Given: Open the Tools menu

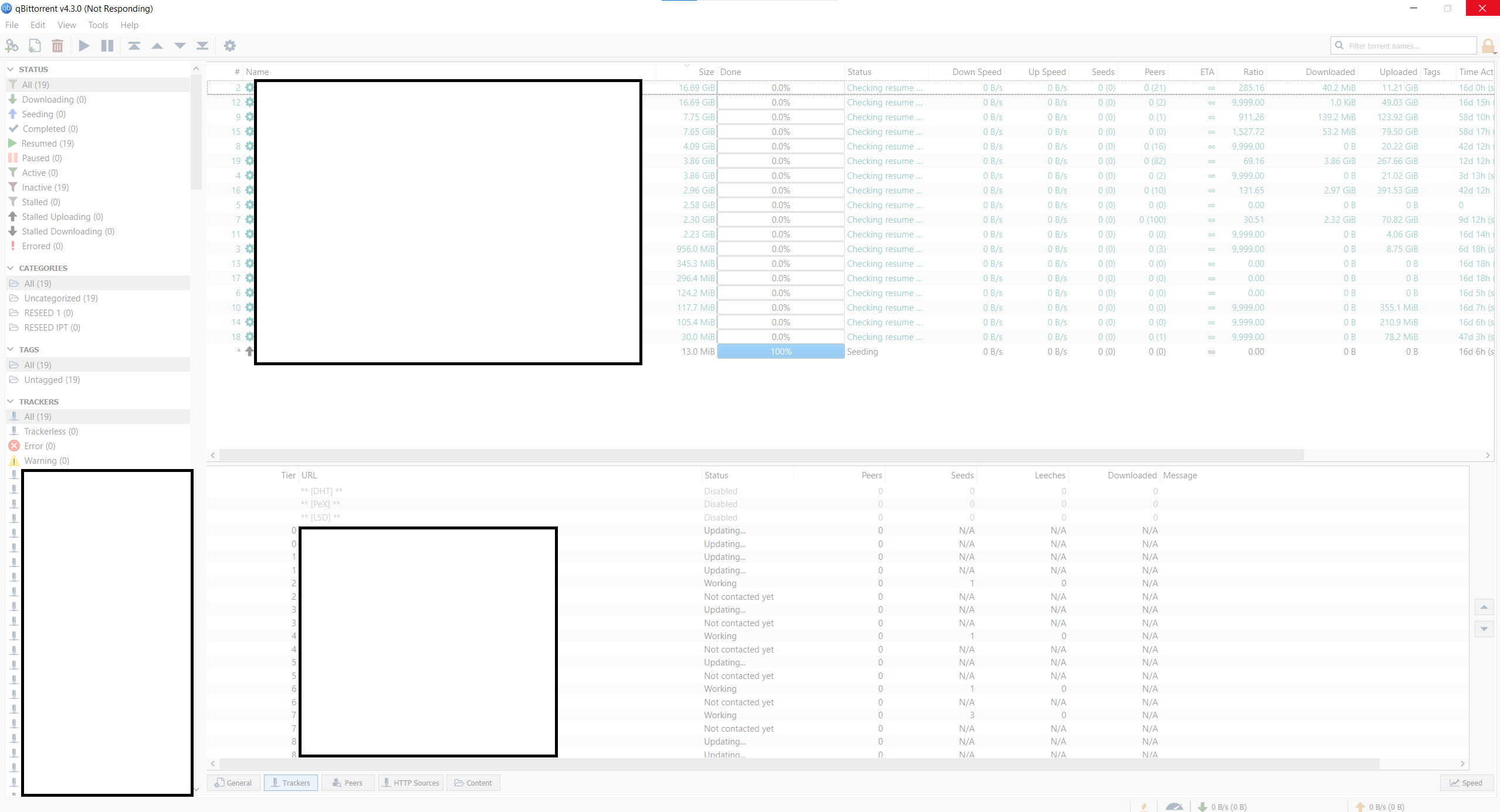Looking at the screenshot, I should point(98,25).
